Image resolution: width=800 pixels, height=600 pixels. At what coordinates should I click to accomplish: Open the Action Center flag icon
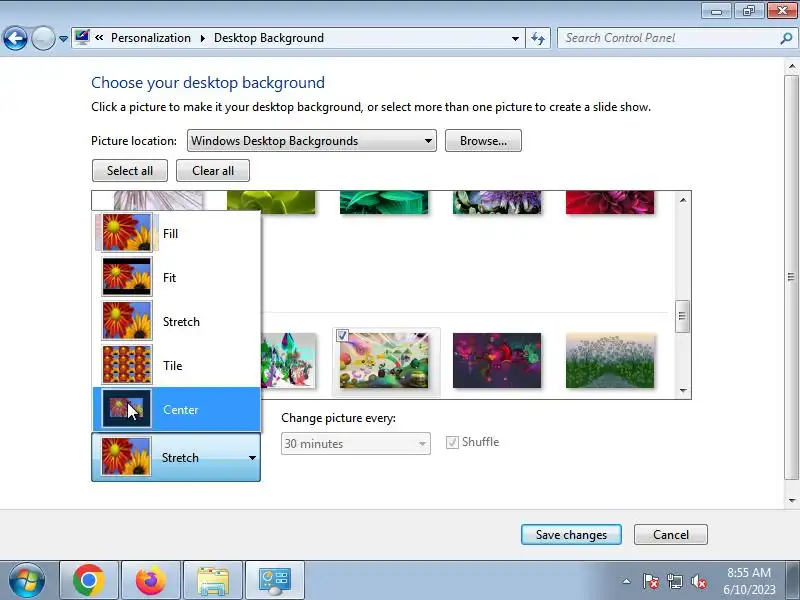(651, 581)
